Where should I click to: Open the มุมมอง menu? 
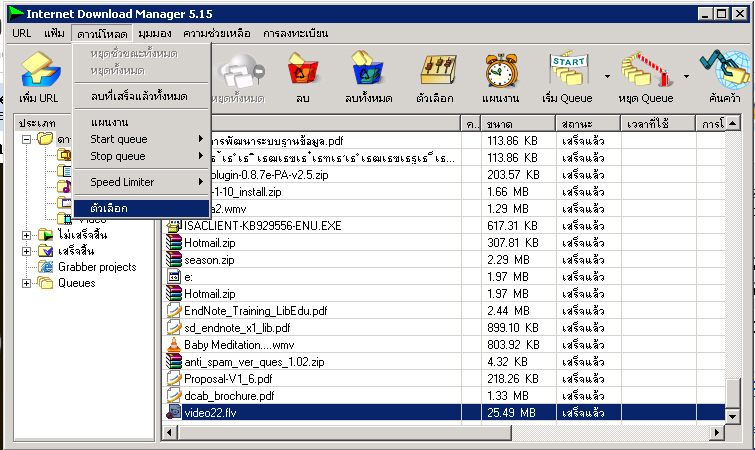[155, 33]
